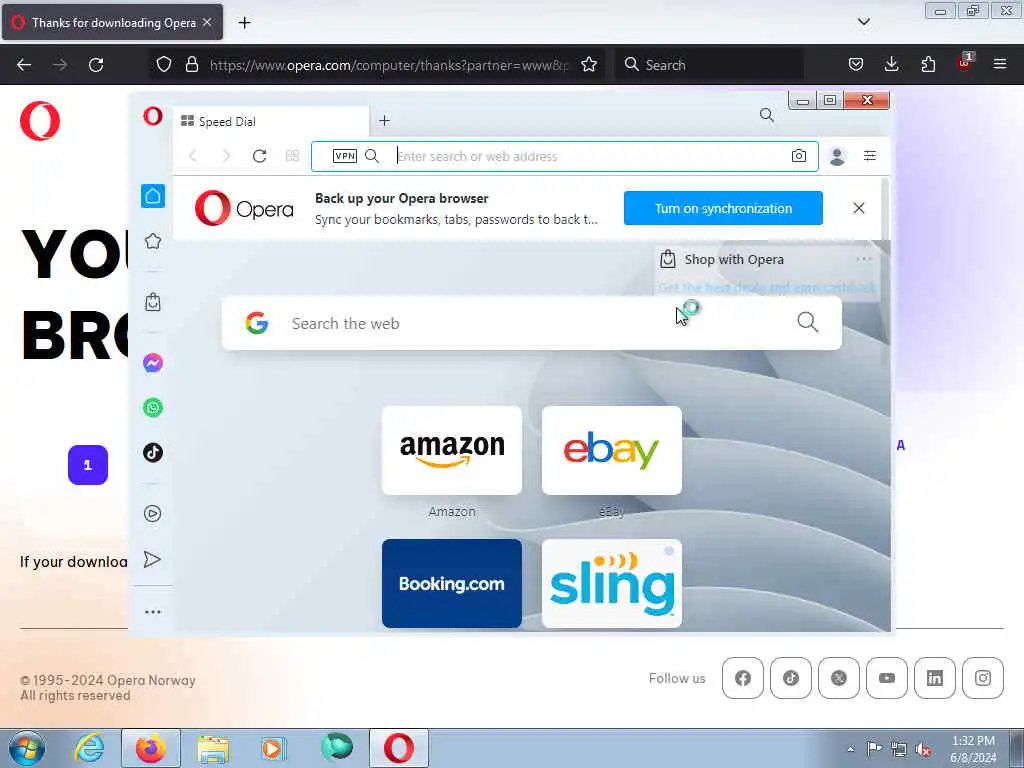Bookmark this page with Firefox star
This screenshot has height=768, width=1024.
pos(588,64)
